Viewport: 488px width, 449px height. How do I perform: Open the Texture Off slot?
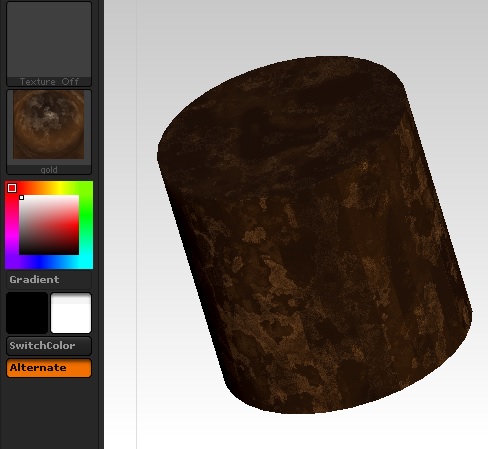(49, 44)
